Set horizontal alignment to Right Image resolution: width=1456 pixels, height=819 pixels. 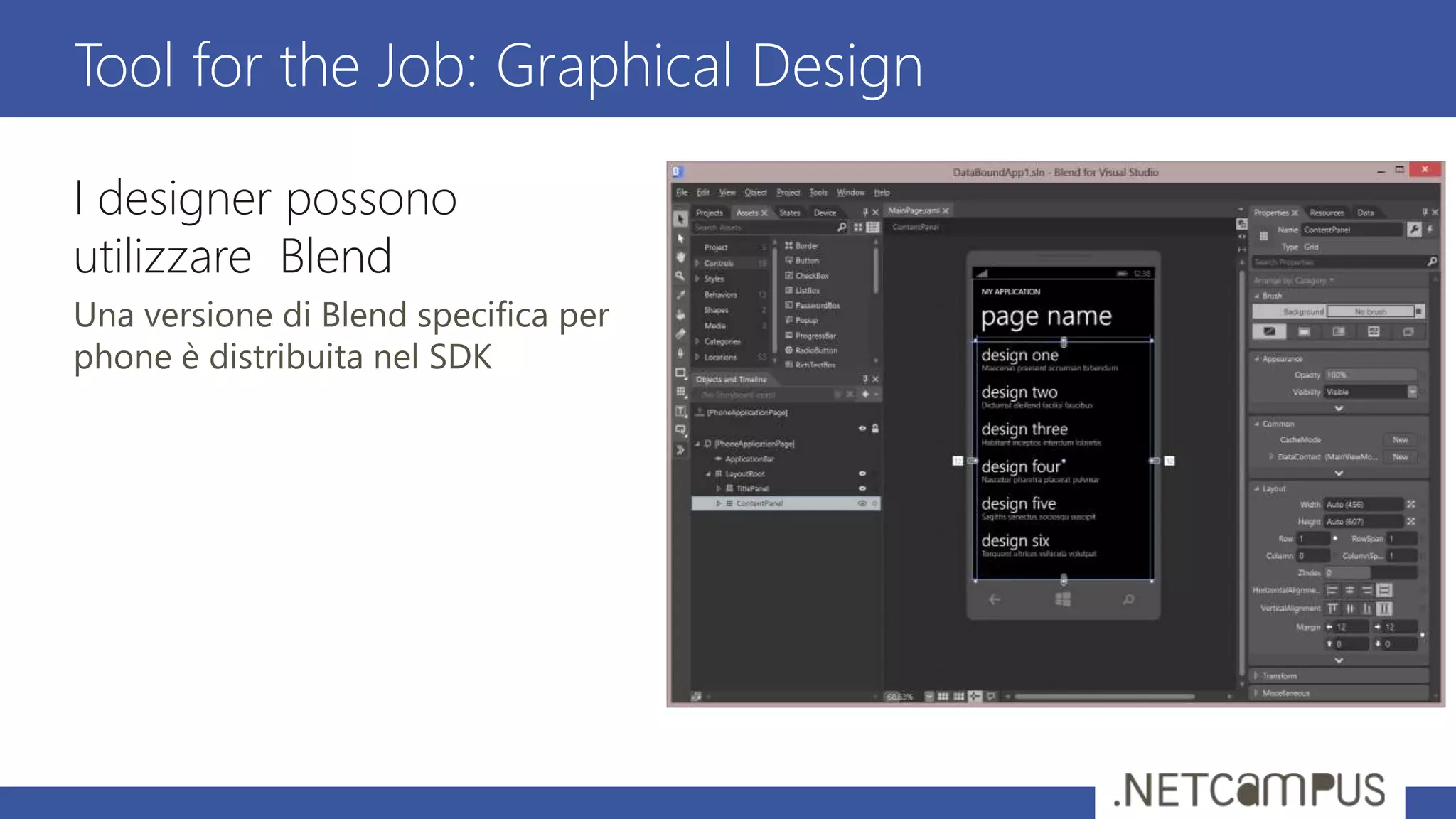pos(1366,590)
